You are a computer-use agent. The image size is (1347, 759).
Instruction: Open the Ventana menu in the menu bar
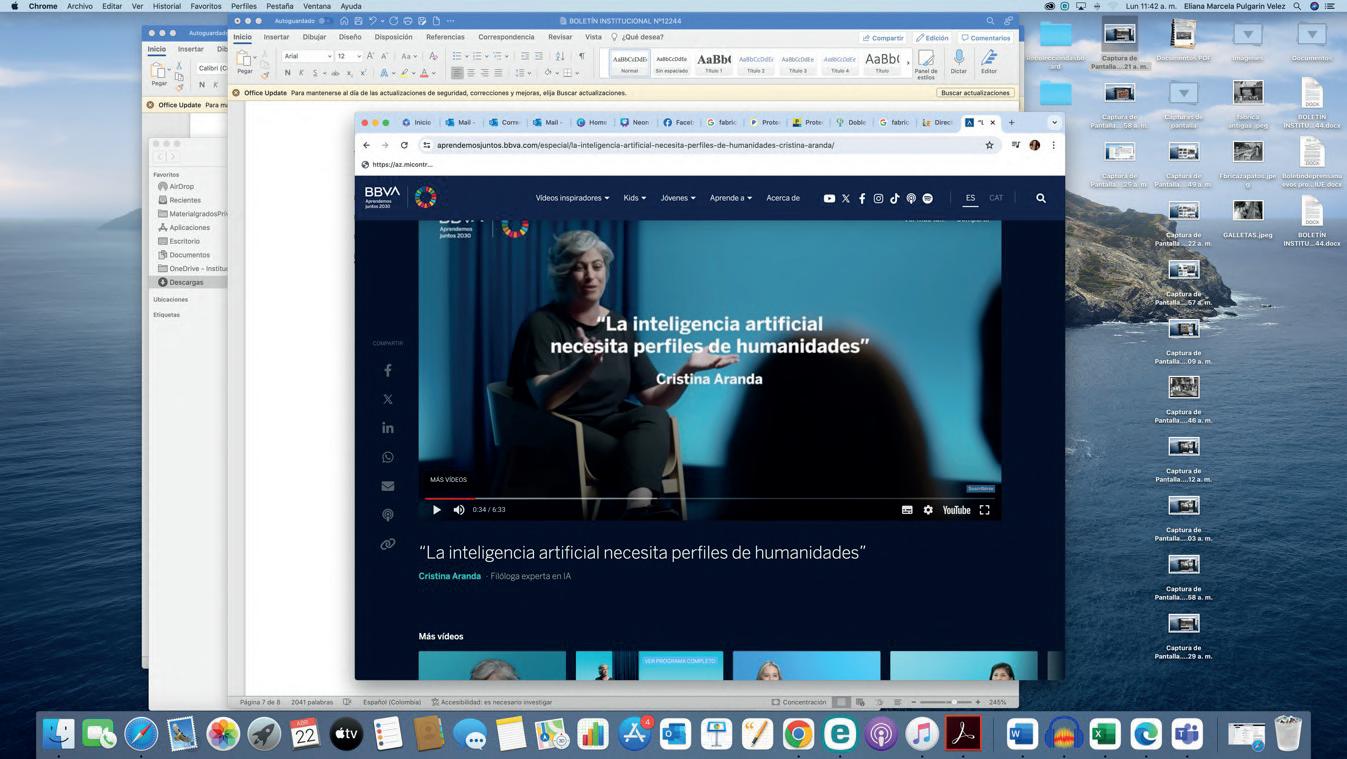pos(316,6)
